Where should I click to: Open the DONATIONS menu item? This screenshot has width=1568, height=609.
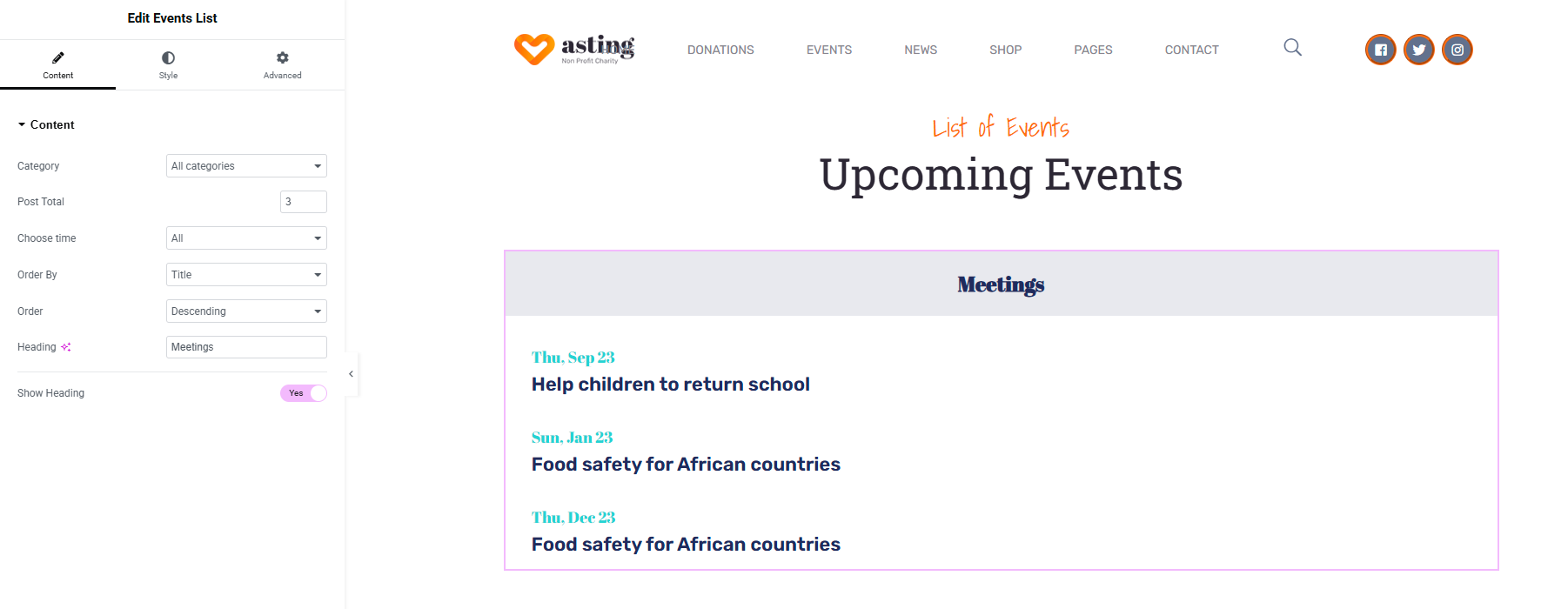(720, 50)
